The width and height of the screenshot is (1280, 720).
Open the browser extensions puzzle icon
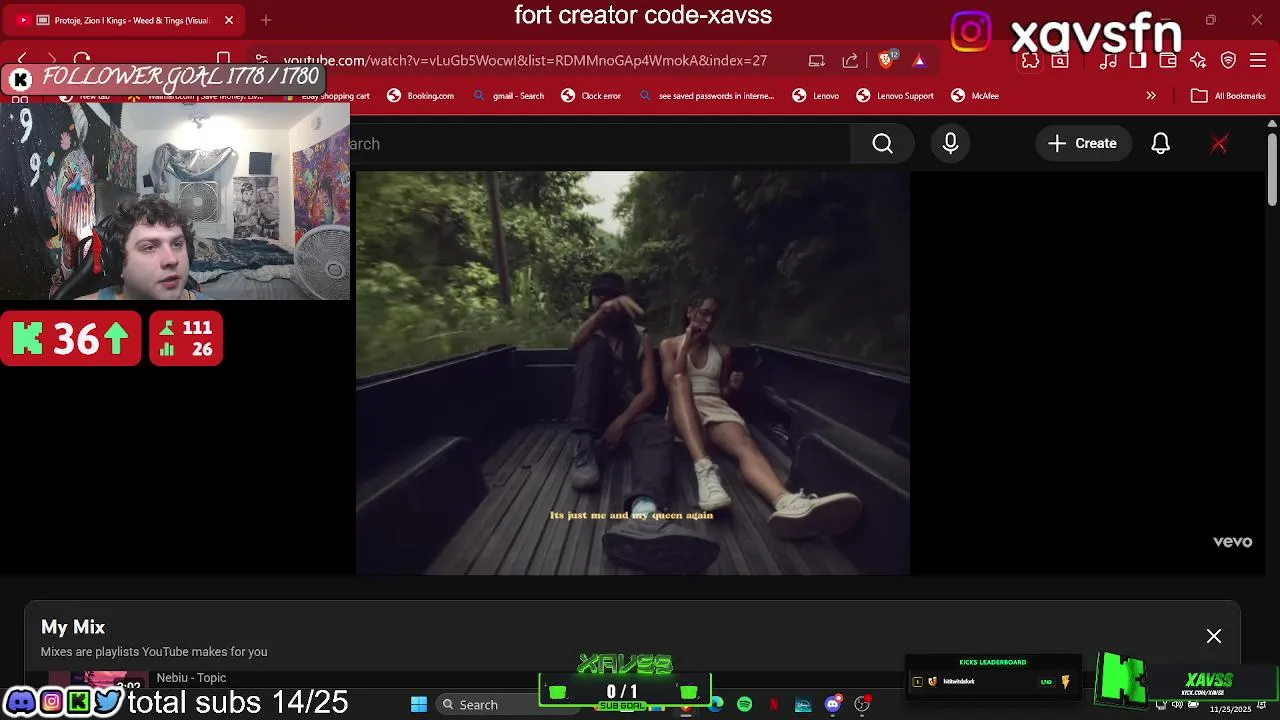tap(1030, 61)
